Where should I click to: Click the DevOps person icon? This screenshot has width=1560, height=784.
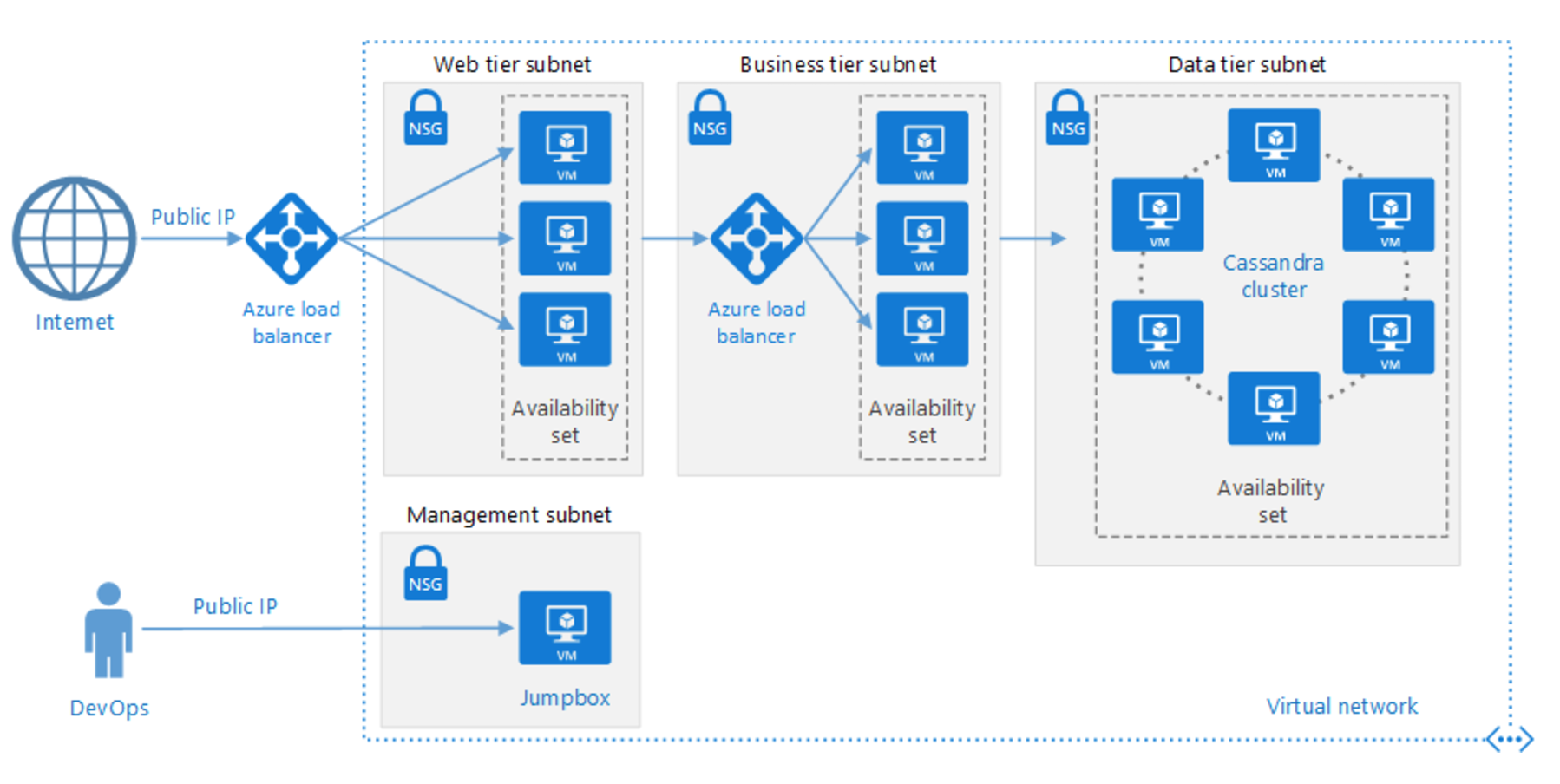[x=108, y=630]
